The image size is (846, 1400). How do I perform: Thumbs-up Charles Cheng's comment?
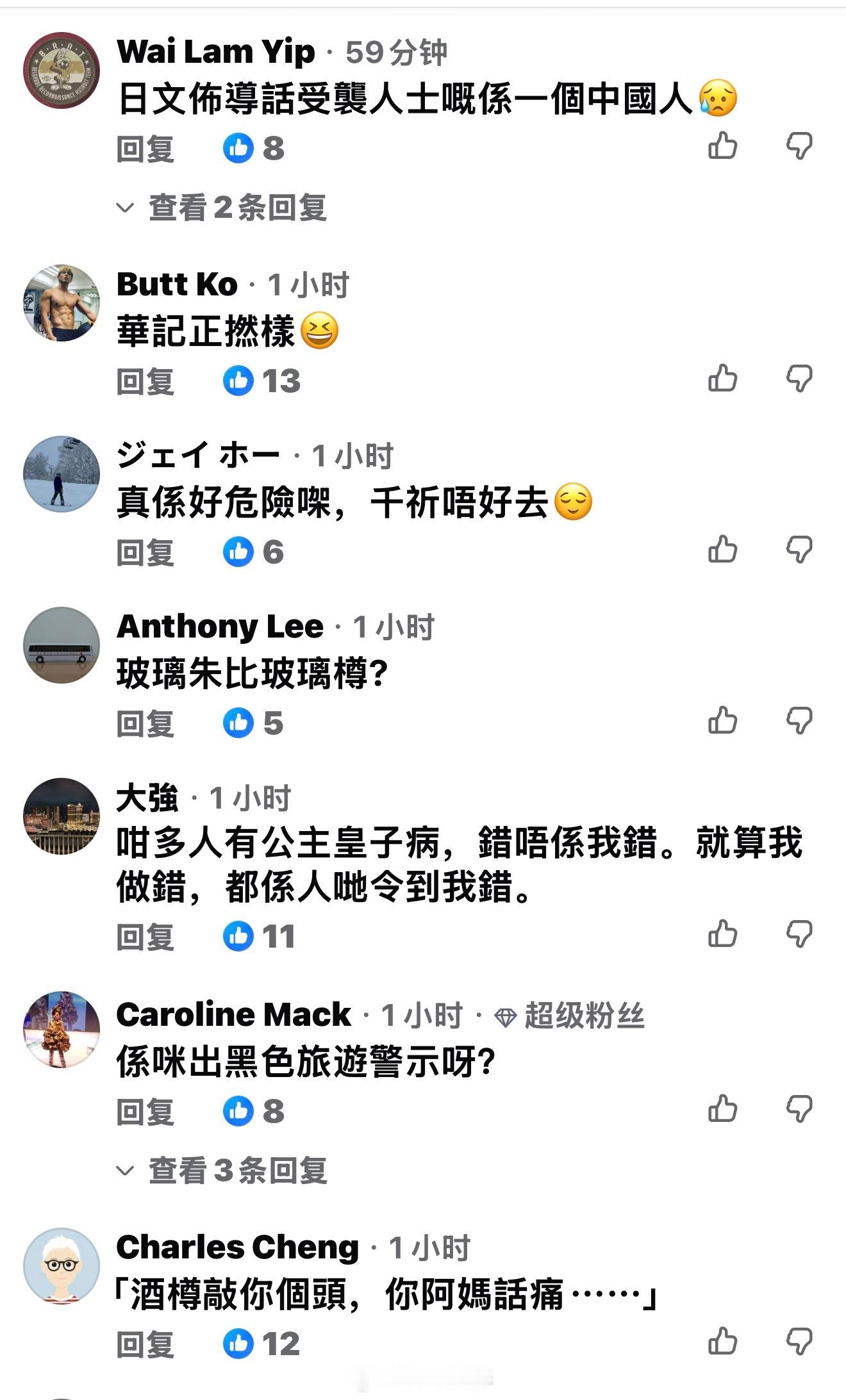coord(722,1341)
